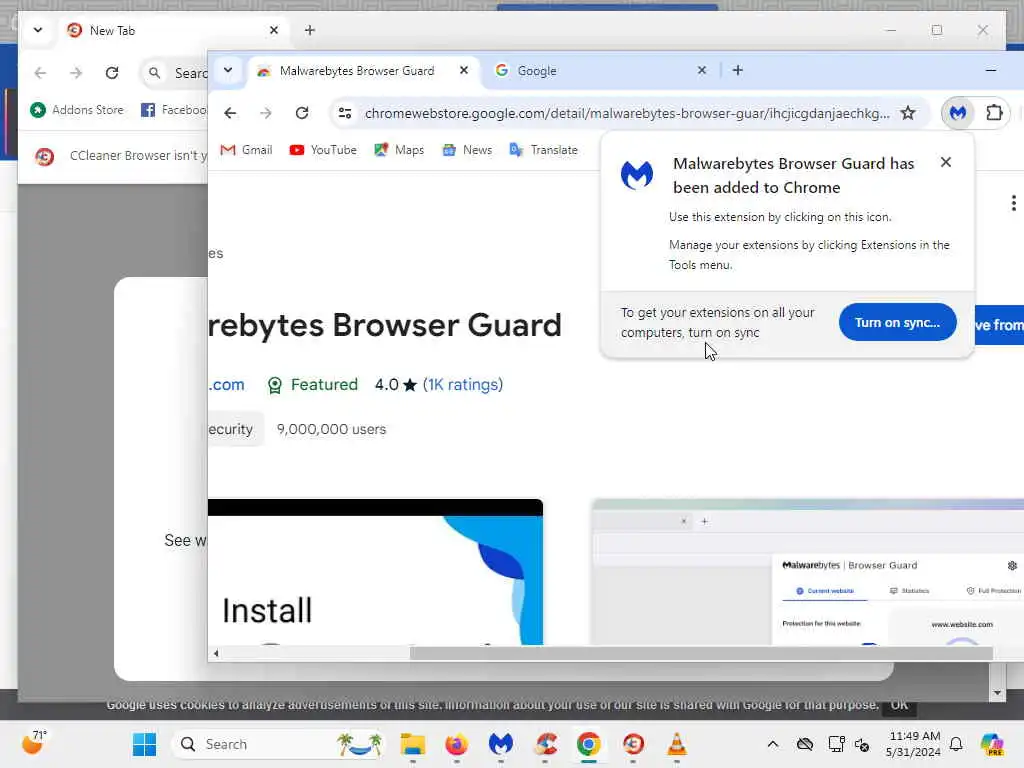Viewport: 1024px width, 768px height.
Task: Open notifications bell in system tray
Action: pos(956,744)
